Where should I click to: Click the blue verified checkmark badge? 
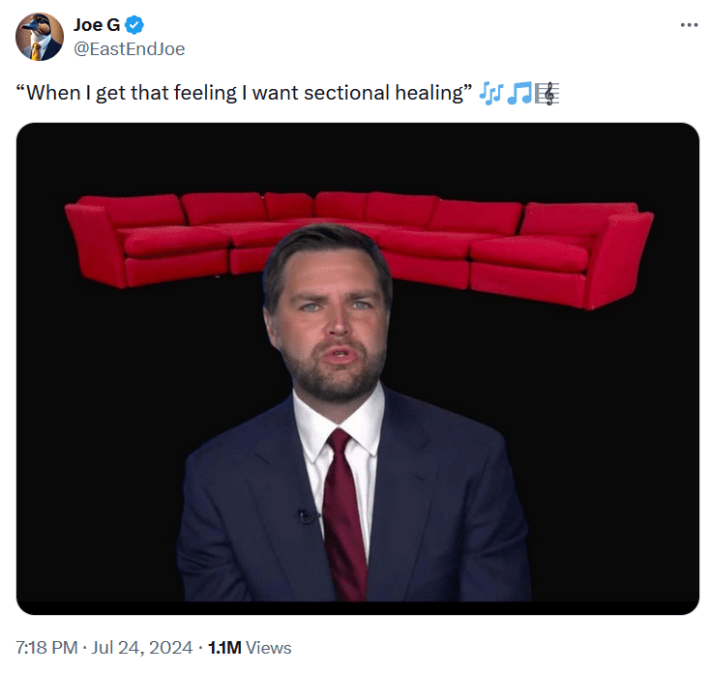tap(135, 25)
